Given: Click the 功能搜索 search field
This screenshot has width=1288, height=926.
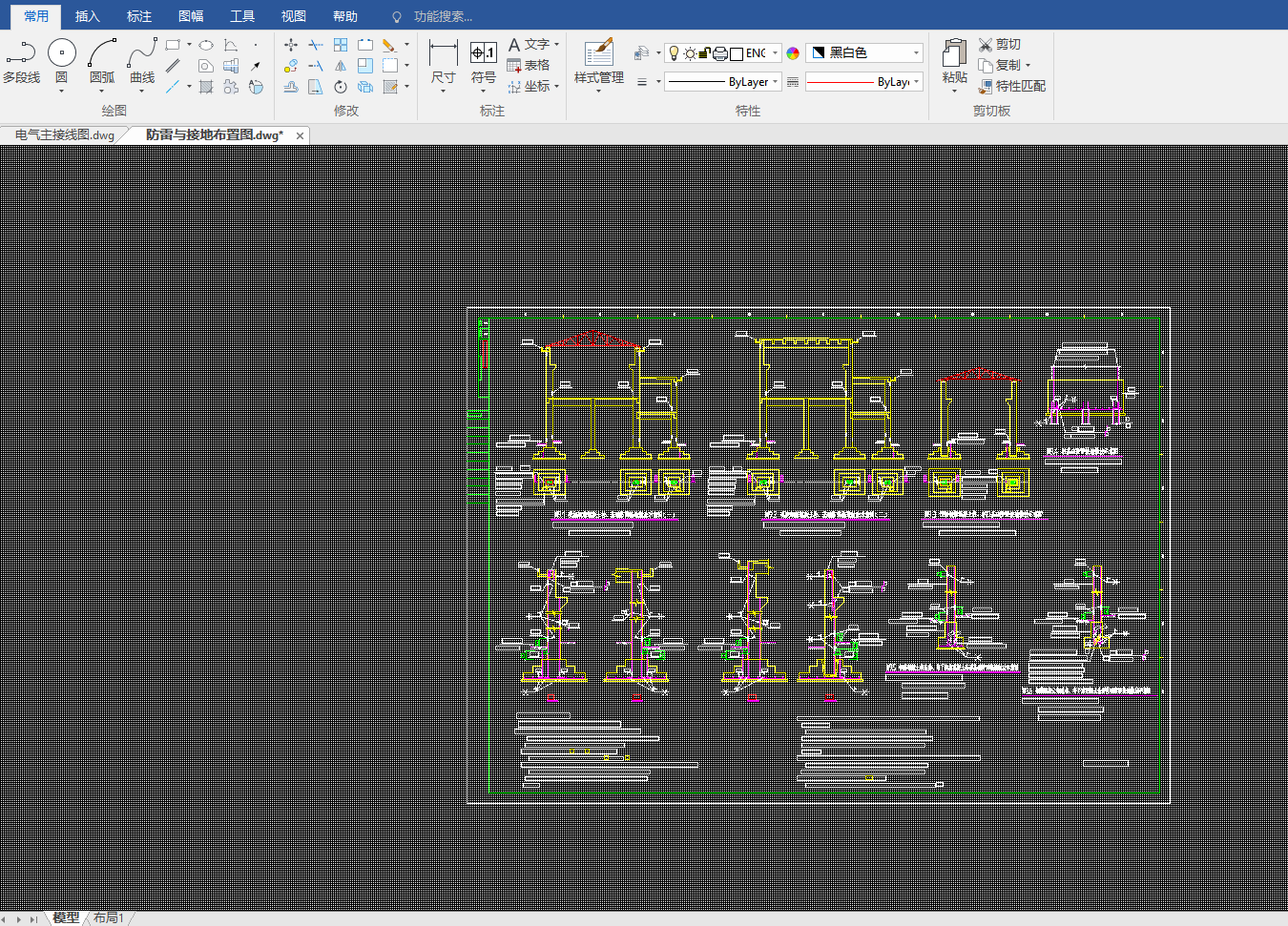Looking at the screenshot, I should click(443, 16).
